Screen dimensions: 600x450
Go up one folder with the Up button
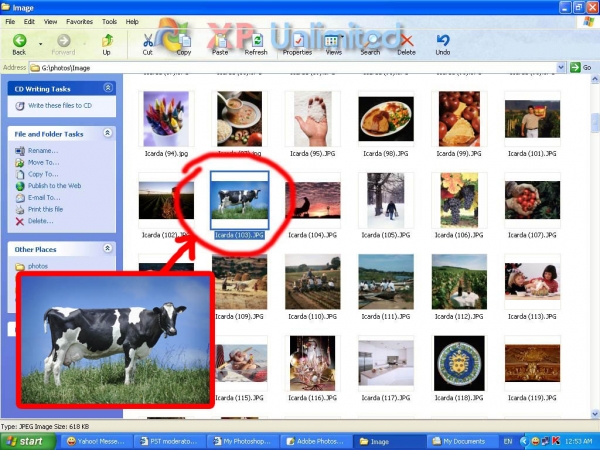[x=107, y=44]
